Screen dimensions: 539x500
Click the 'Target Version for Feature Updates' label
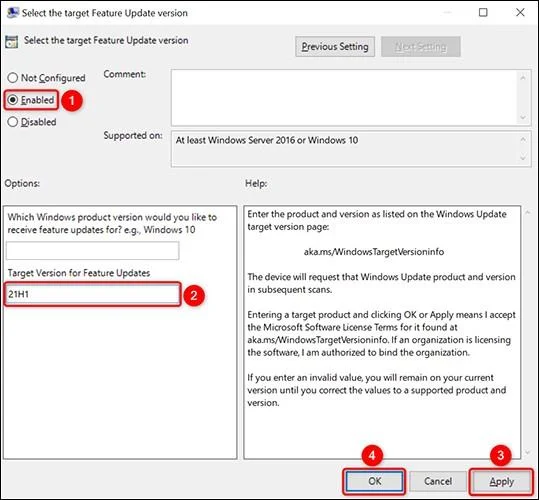[x=79, y=273]
